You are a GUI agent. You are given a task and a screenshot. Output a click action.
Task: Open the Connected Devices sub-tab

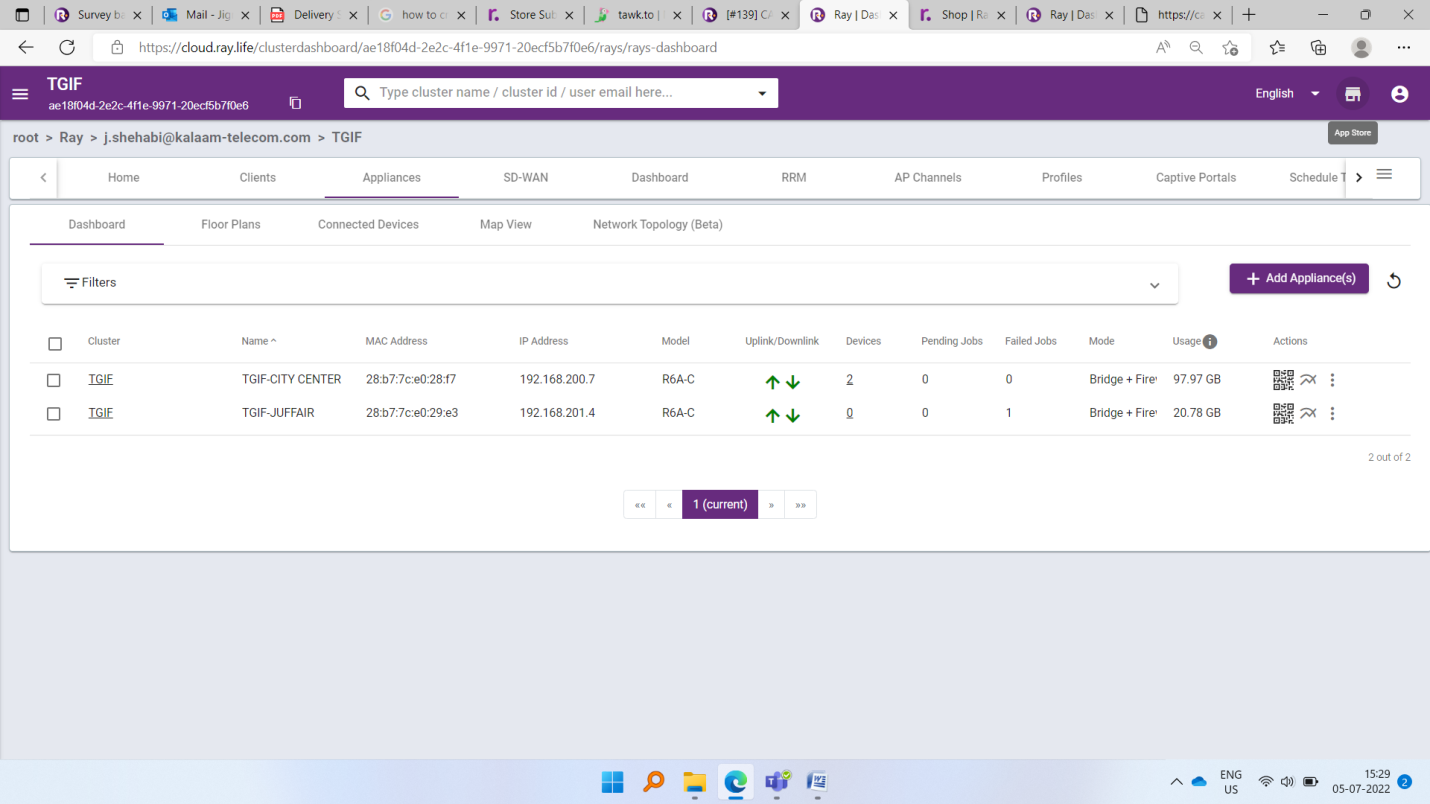click(368, 224)
